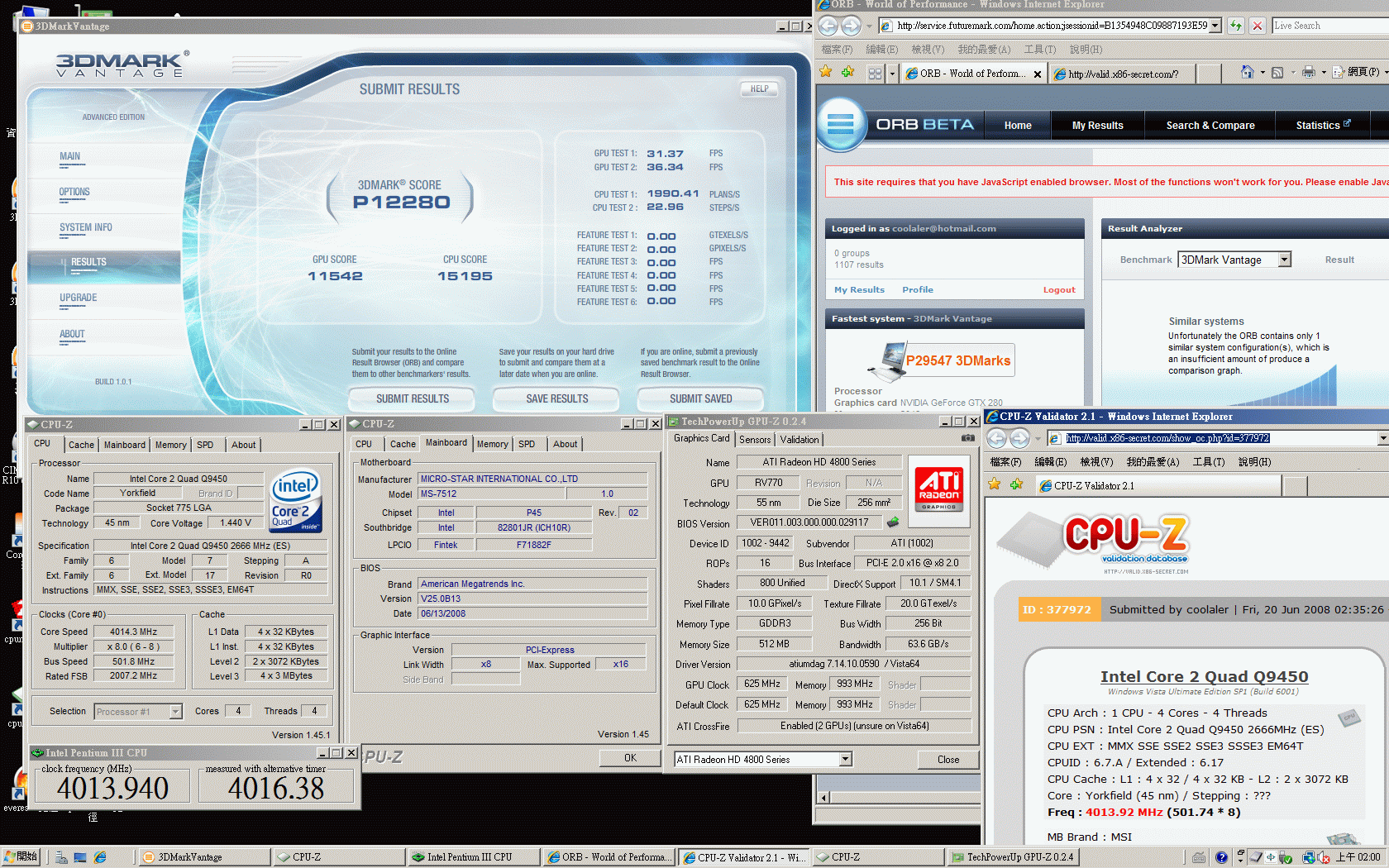This screenshot has width=1389, height=868.
Task: Expand print options dropdown arrow in IE
Action: pyautogui.click(x=1323, y=73)
